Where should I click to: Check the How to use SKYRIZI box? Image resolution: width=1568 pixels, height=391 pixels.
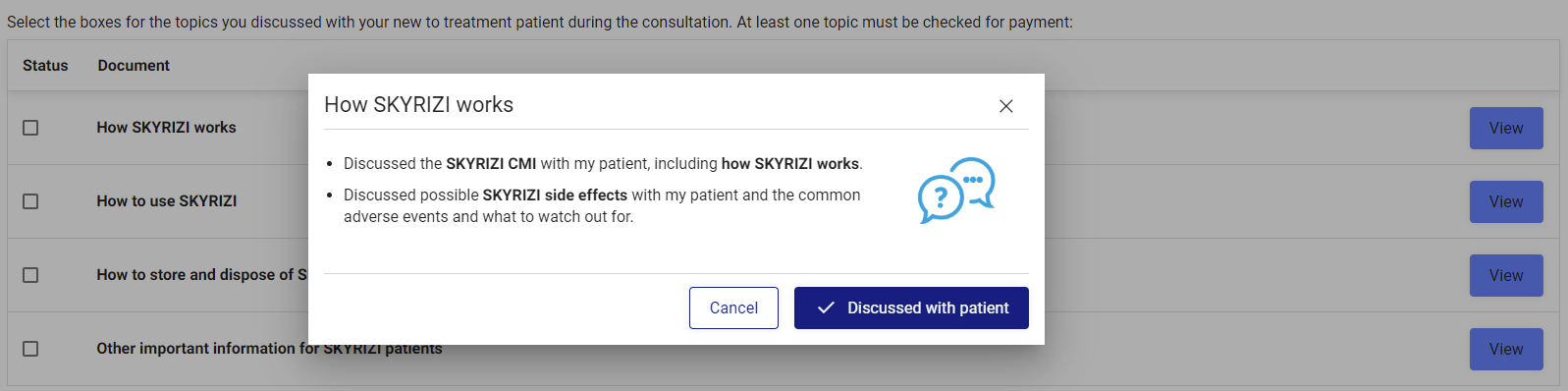click(x=30, y=201)
